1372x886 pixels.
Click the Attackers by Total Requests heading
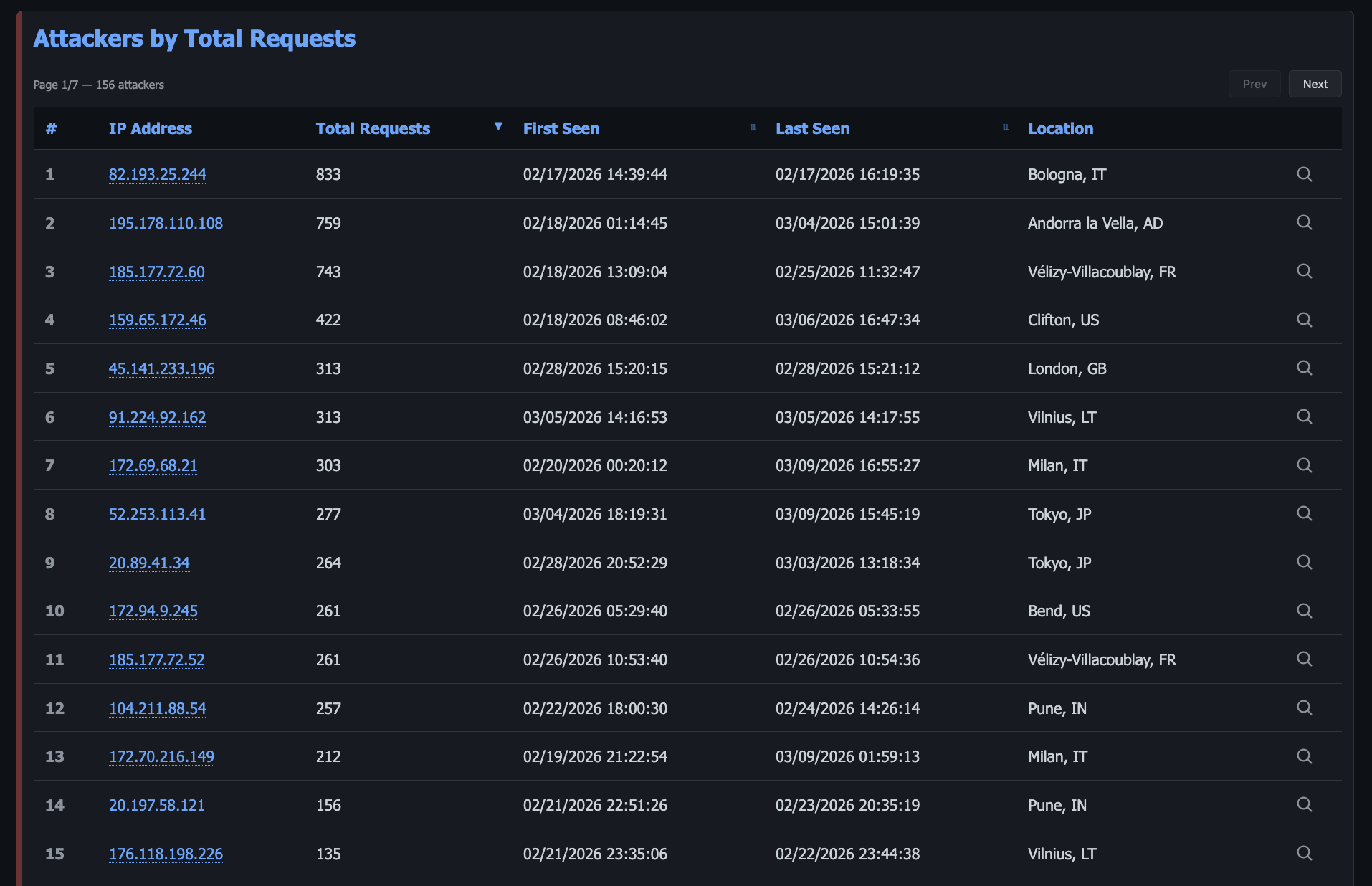[194, 39]
